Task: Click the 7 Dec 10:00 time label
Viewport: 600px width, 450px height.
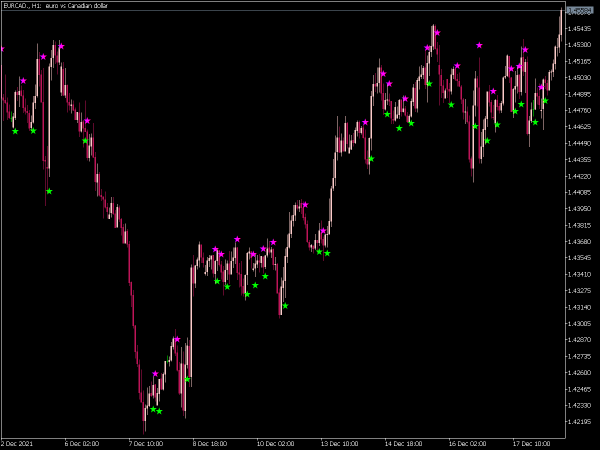Action: [146, 444]
